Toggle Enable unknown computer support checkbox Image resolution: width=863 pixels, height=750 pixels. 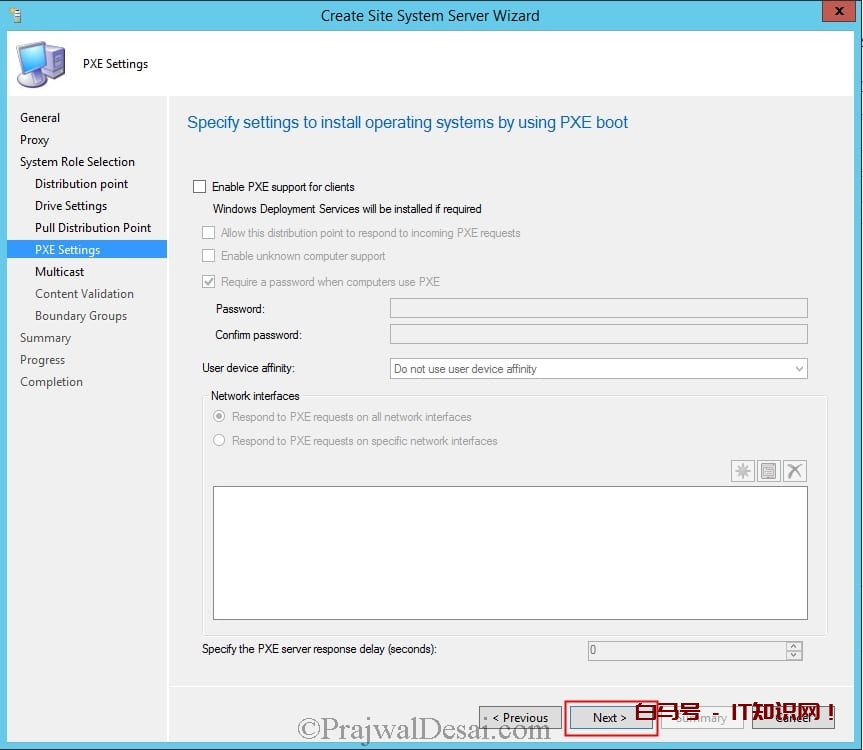[x=209, y=256]
